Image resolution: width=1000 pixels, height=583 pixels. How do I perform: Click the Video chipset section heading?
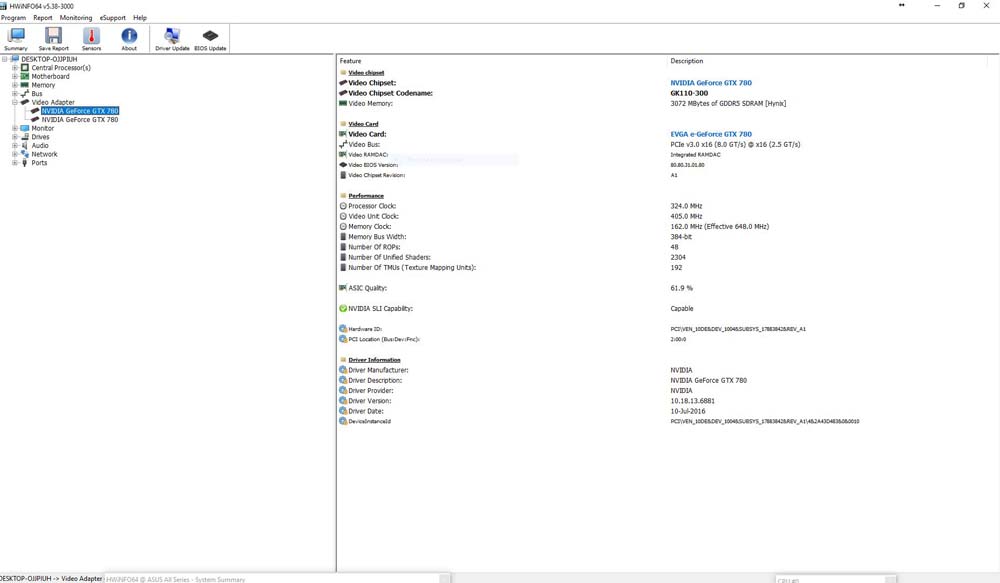point(366,73)
